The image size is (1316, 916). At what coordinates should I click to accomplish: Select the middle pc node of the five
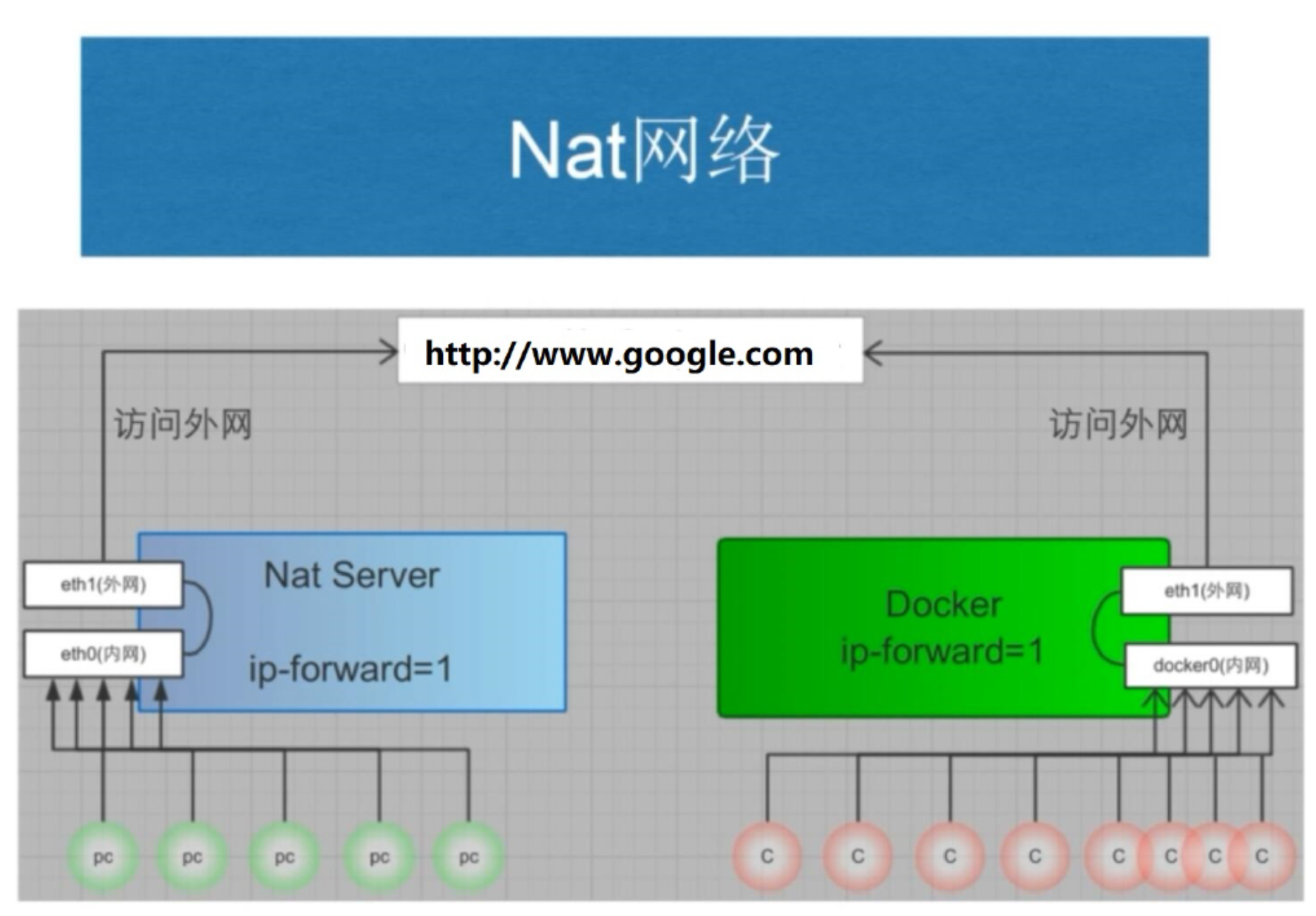285,857
